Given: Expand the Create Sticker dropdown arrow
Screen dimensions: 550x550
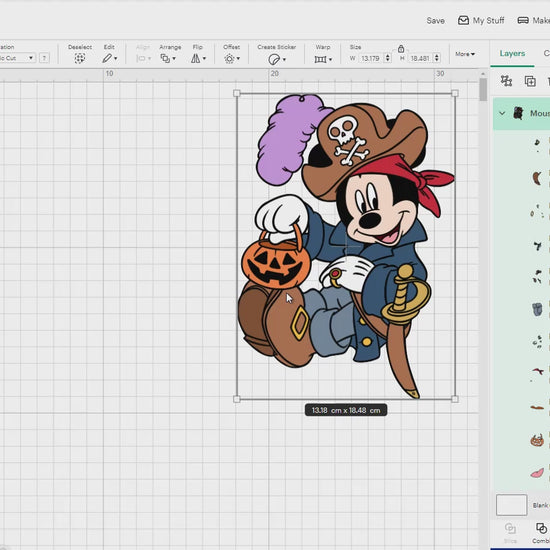Looking at the screenshot, I should point(284,60).
